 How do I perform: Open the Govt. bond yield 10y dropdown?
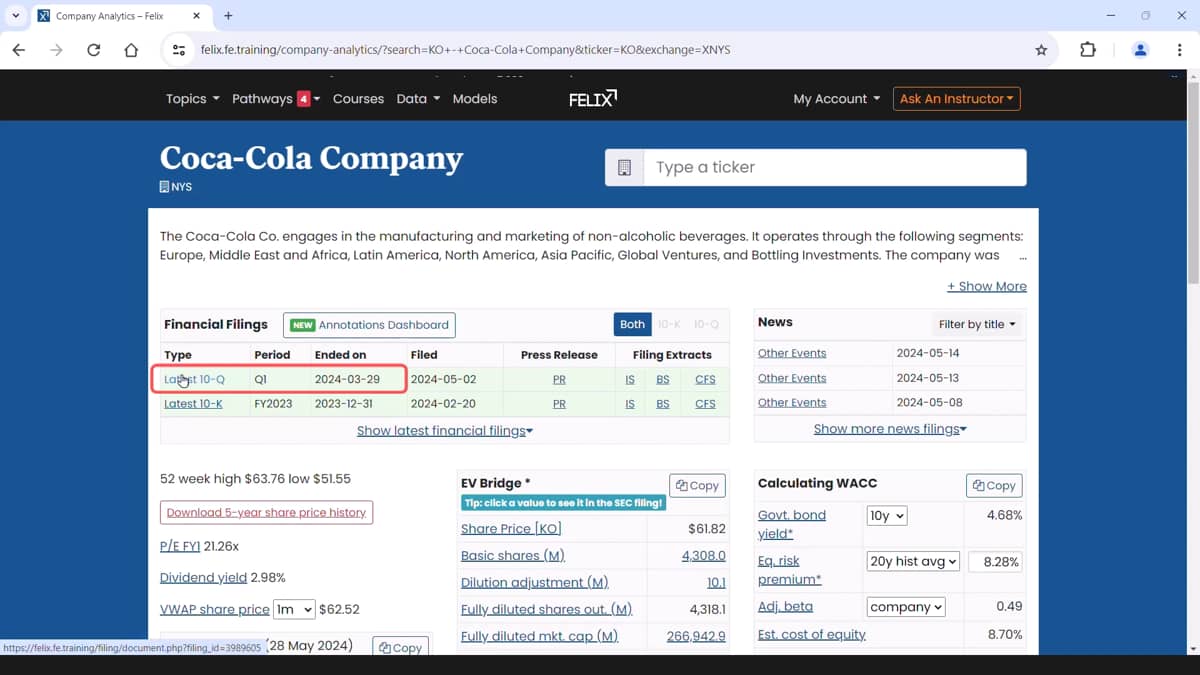(887, 516)
